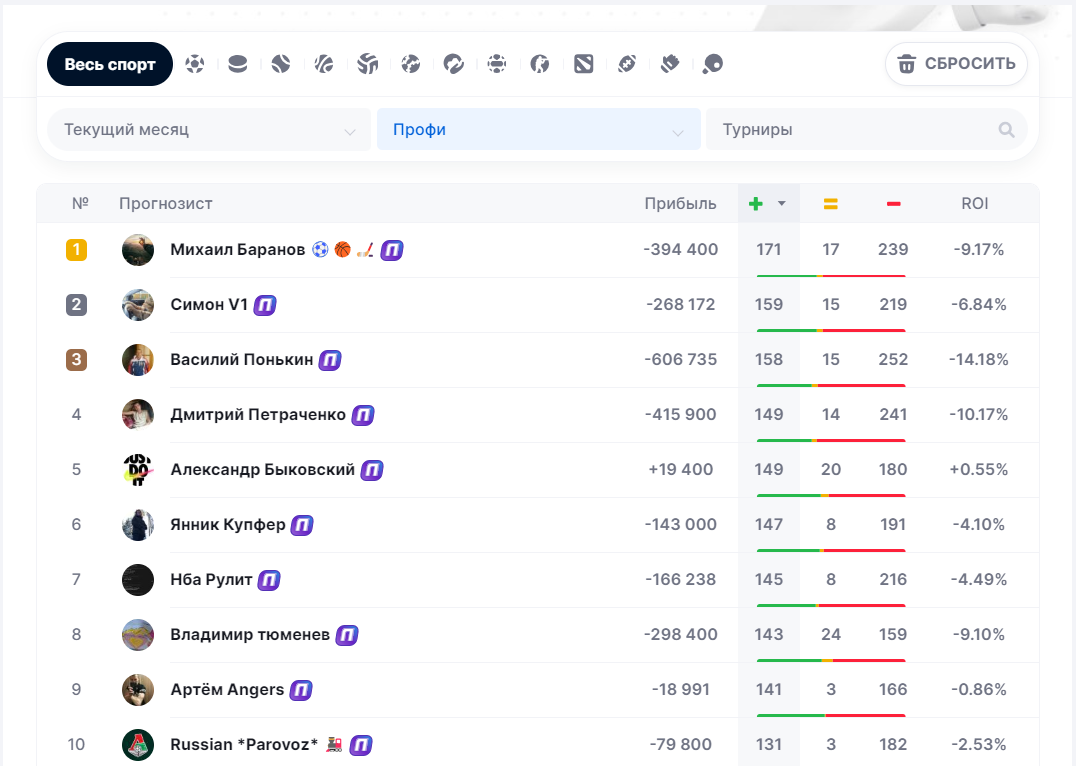Click the boxing glove sport filter
The image size is (1076, 766).
(670, 64)
